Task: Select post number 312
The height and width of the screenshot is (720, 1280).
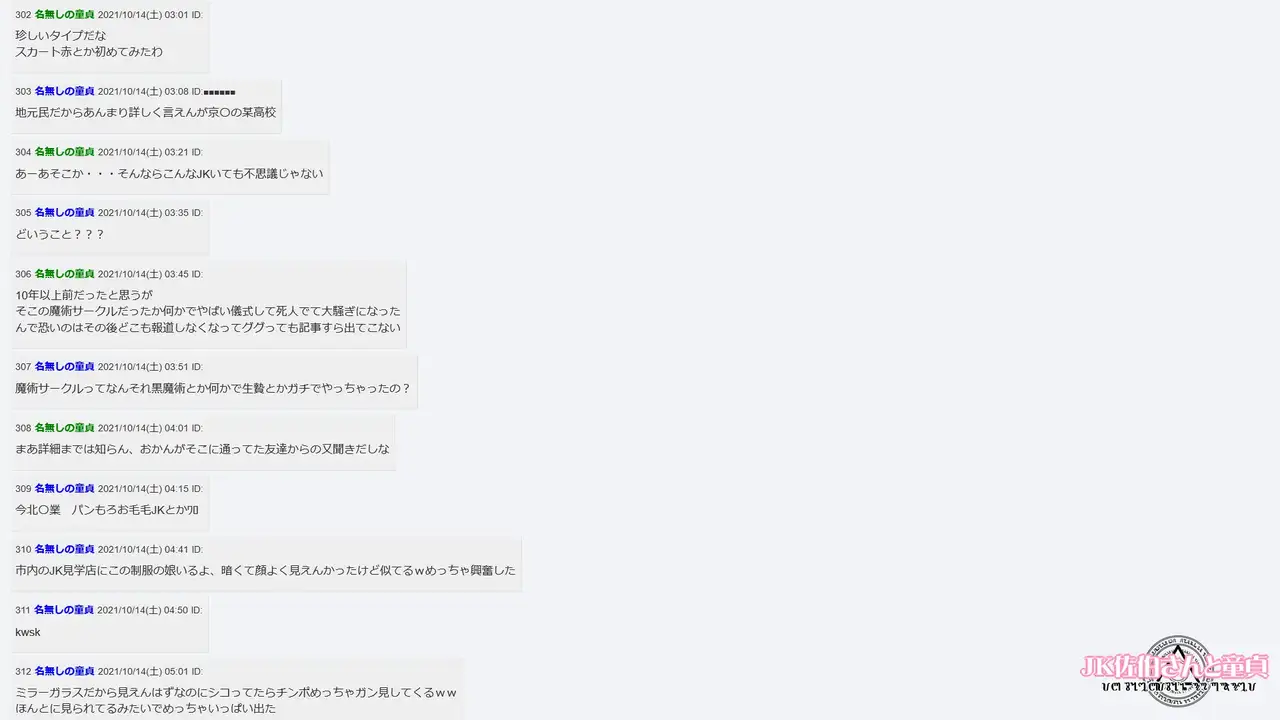Action: click(x=23, y=671)
